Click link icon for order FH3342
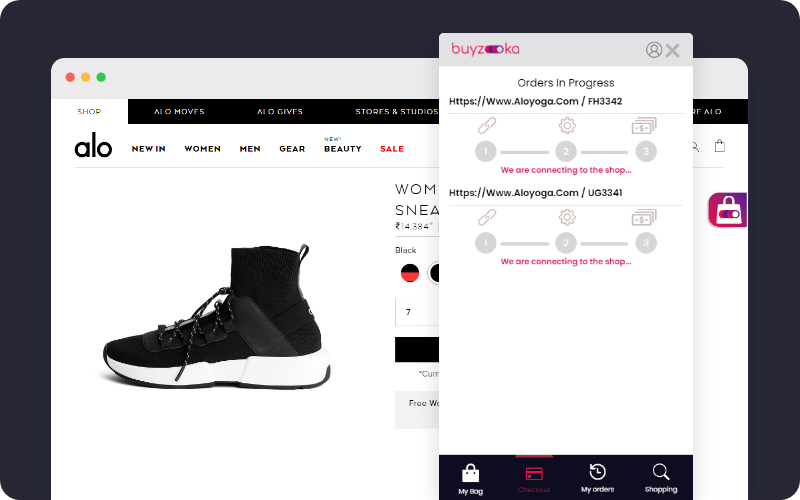 487,126
